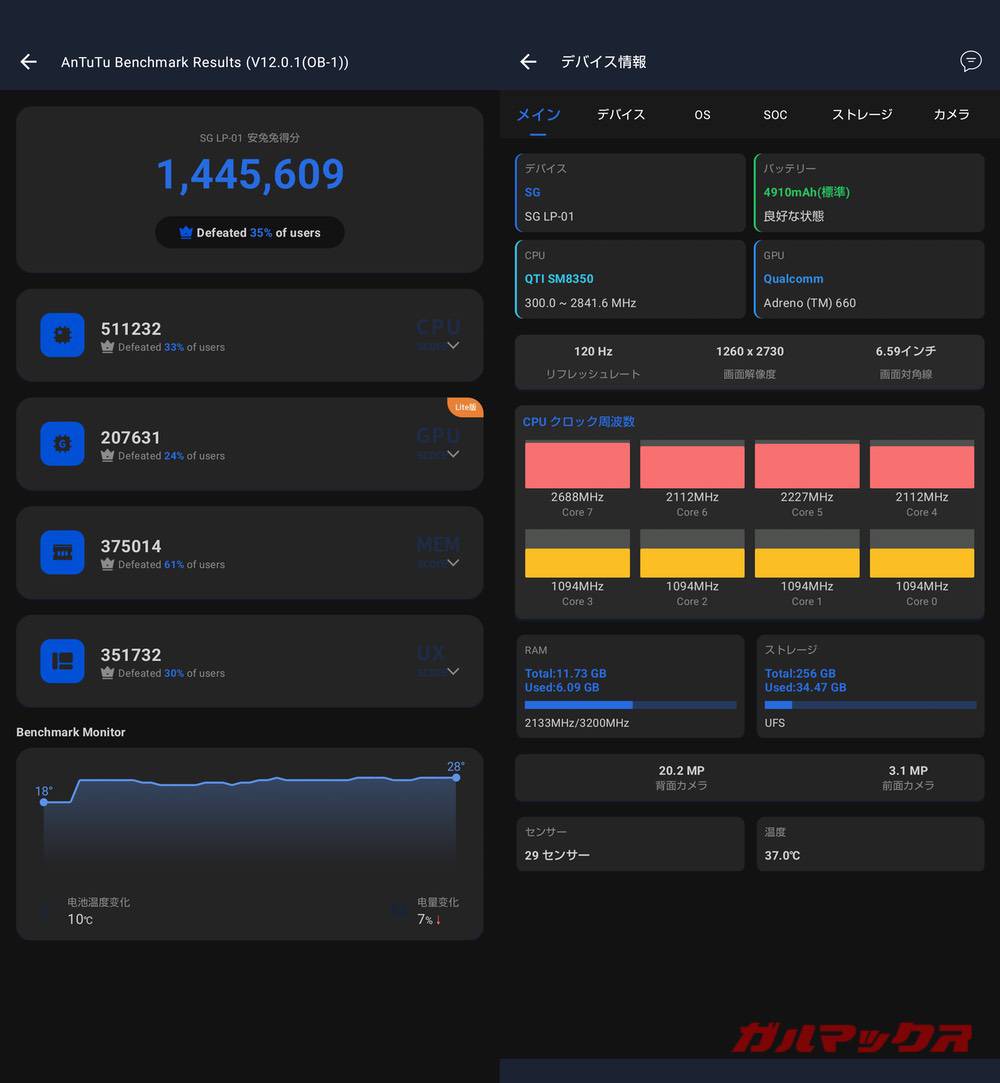Open the CPU QTI SM8350 card

tap(630, 279)
